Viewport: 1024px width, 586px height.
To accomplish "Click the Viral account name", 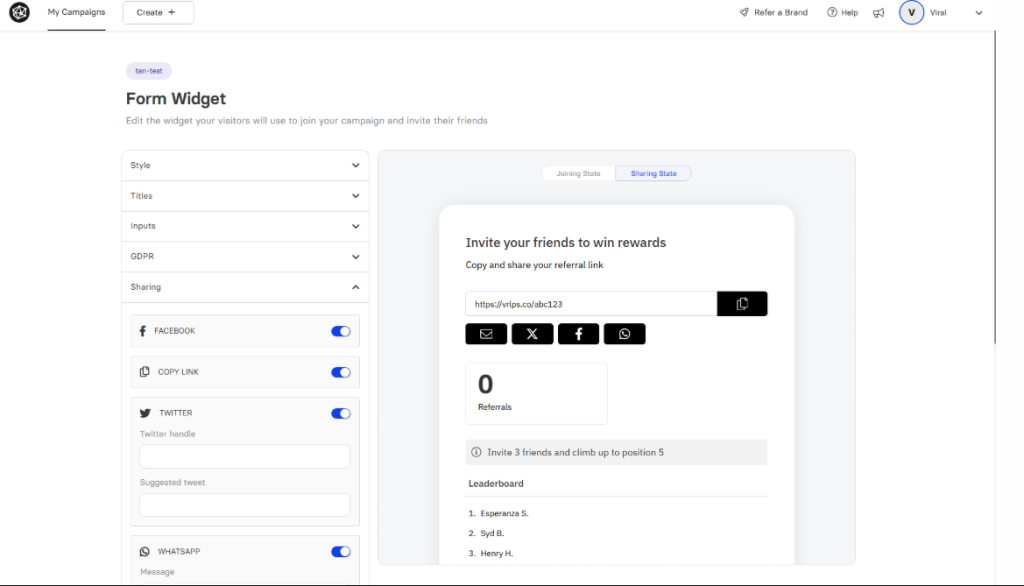I will coord(938,12).
